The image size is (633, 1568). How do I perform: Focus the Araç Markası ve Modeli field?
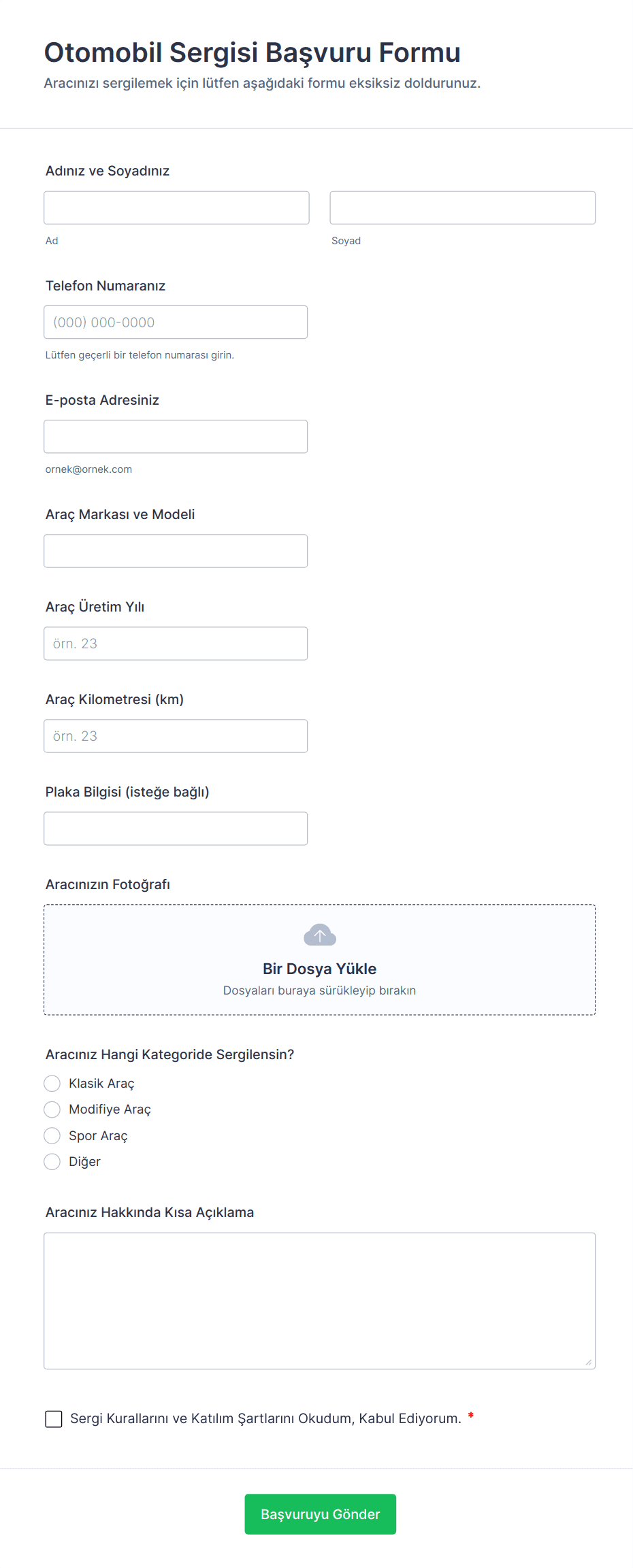click(x=176, y=550)
